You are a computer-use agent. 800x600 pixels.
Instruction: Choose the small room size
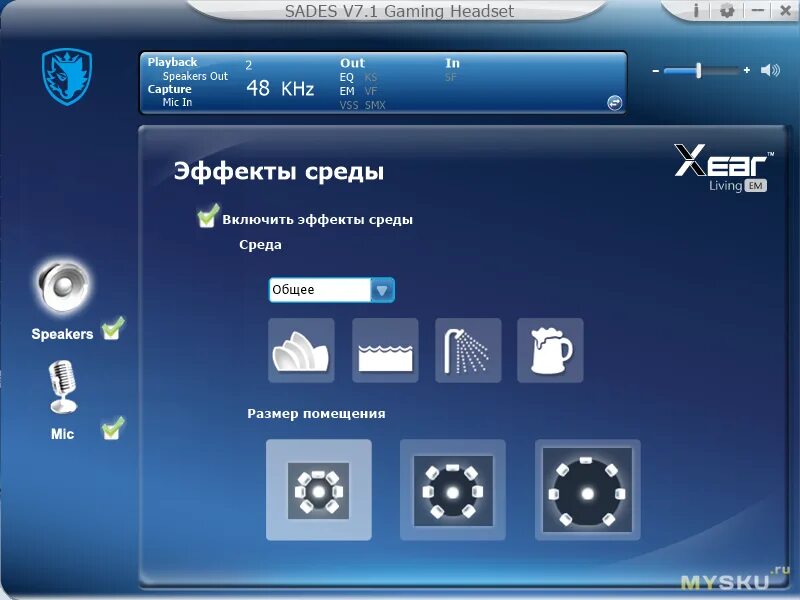coord(319,490)
